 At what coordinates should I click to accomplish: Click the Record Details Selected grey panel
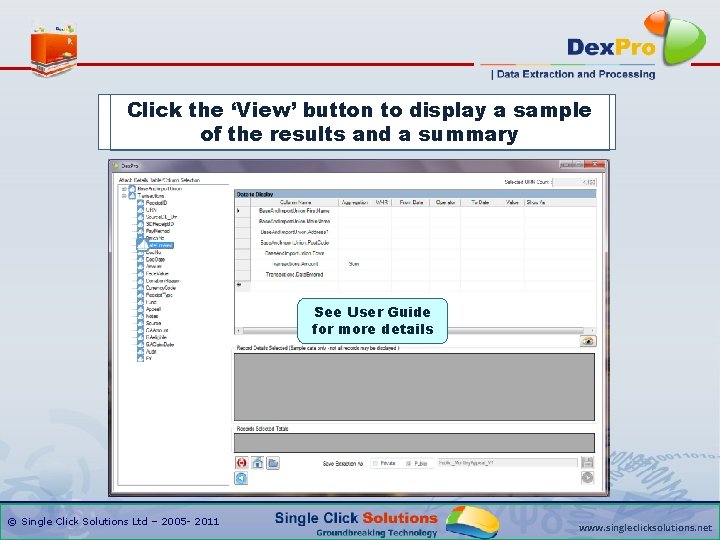pyautogui.click(x=414, y=387)
